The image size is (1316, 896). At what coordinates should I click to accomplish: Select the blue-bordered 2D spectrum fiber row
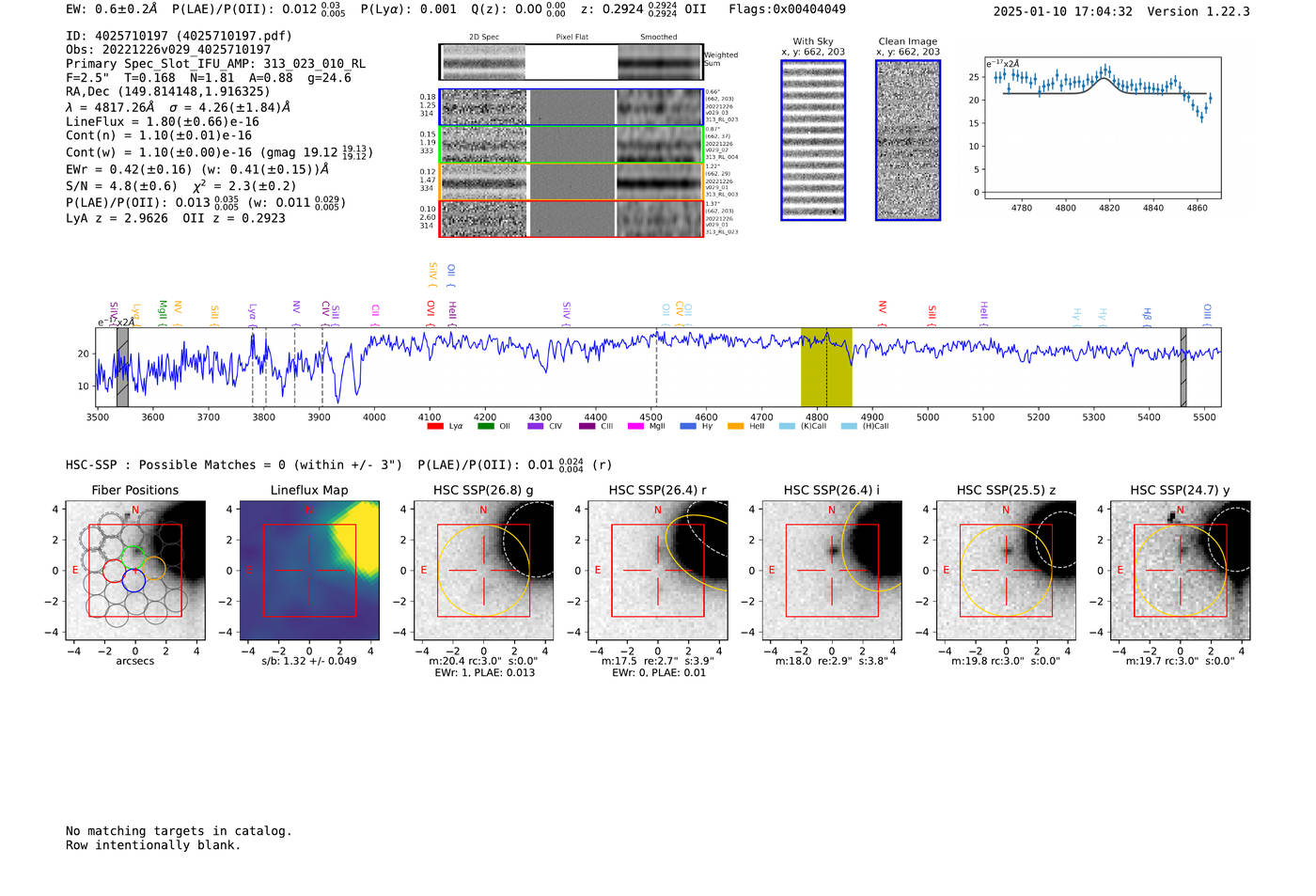[572, 107]
